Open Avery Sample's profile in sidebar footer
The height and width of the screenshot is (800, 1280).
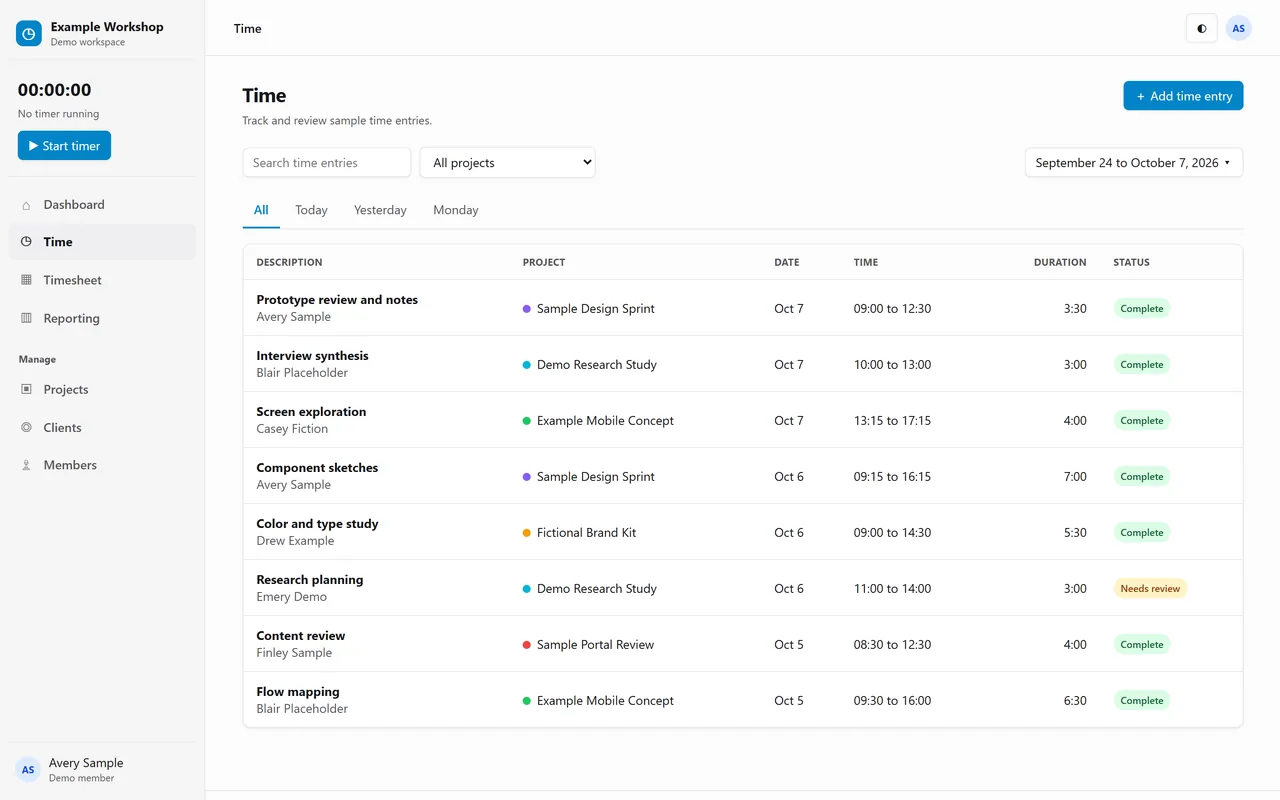pos(102,770)
